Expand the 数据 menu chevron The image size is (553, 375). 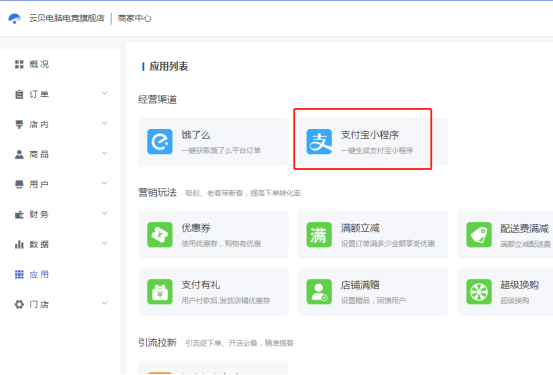(105, 243)
